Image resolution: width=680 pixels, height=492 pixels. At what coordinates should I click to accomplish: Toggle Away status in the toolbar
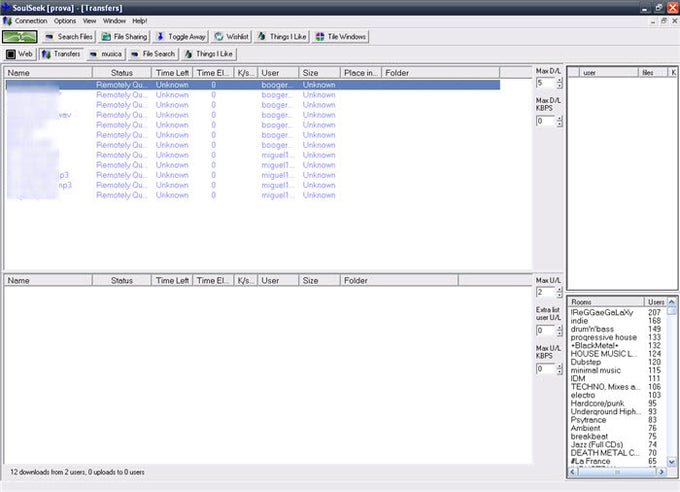(181, 37)
